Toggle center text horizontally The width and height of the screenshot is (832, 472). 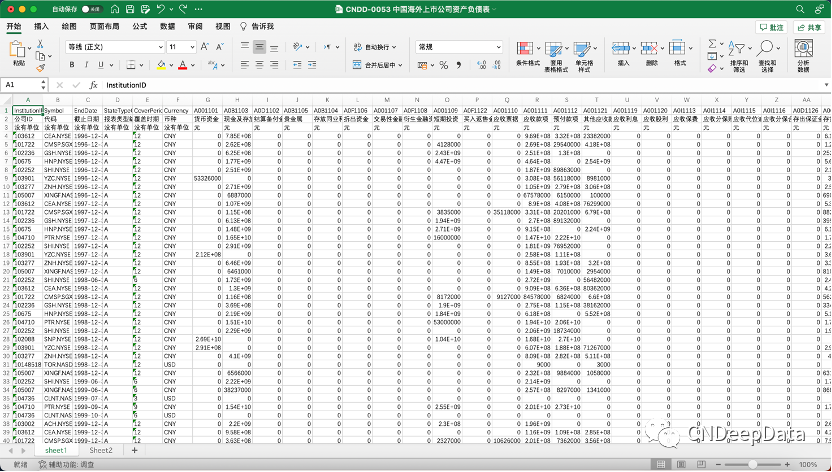point(259,65)
